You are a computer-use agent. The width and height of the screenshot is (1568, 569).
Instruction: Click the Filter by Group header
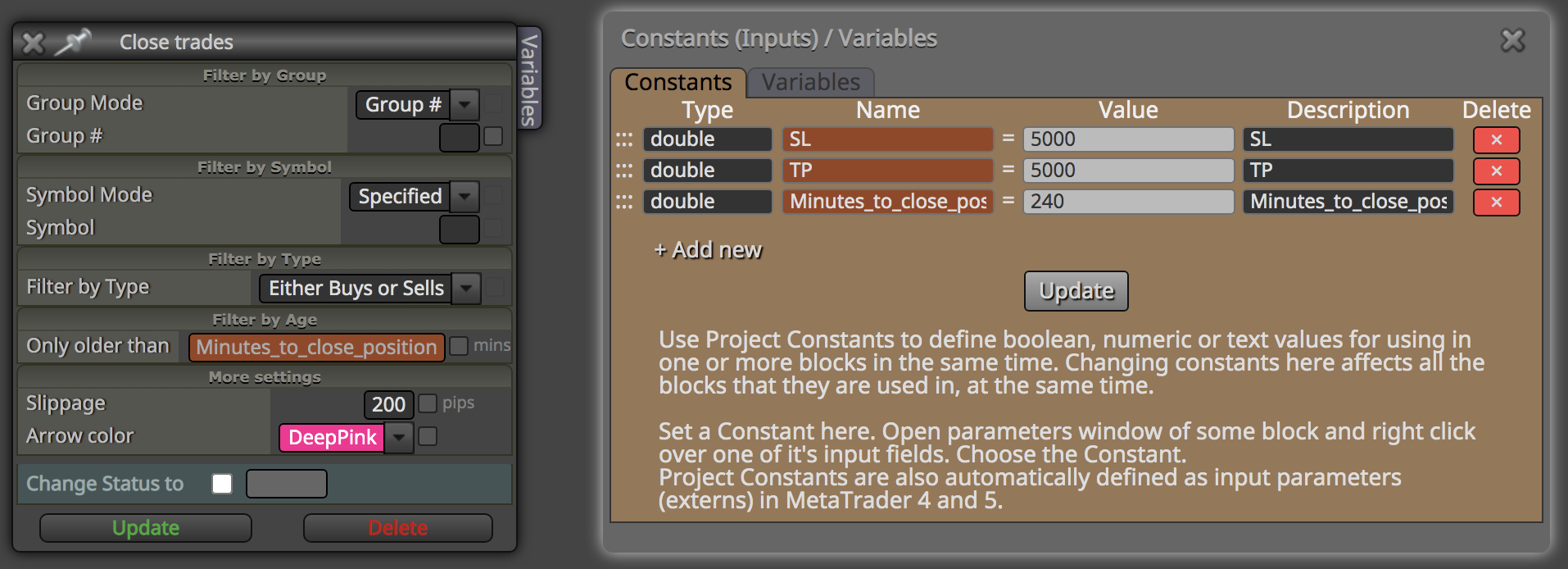[x=265, y=75]
